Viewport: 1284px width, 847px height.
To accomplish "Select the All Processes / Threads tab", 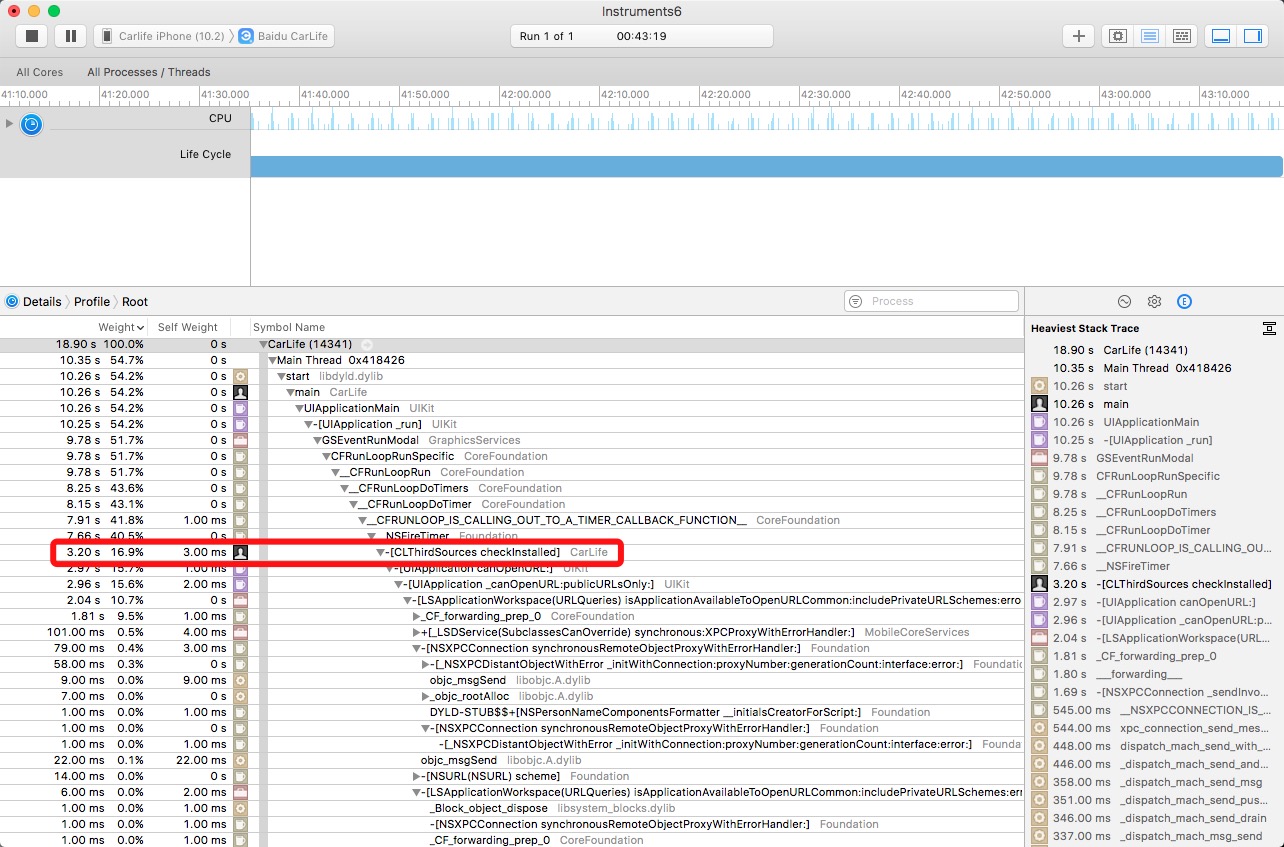I will (x=148, y=72).
